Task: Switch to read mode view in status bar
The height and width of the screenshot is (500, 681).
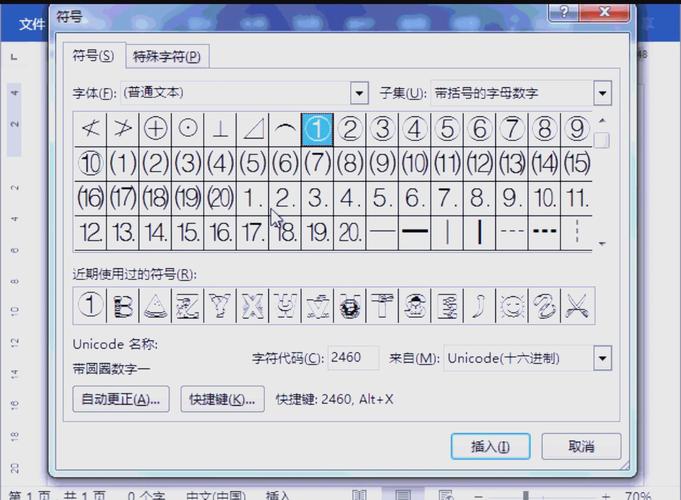Action: click(360, 495)
